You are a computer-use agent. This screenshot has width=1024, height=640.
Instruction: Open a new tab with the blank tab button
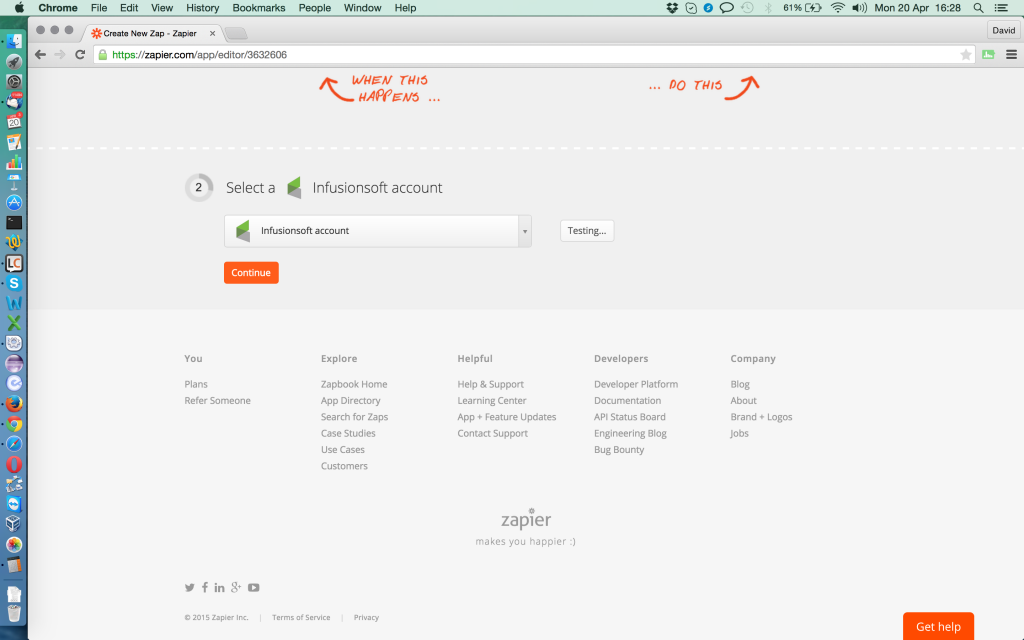236,33
